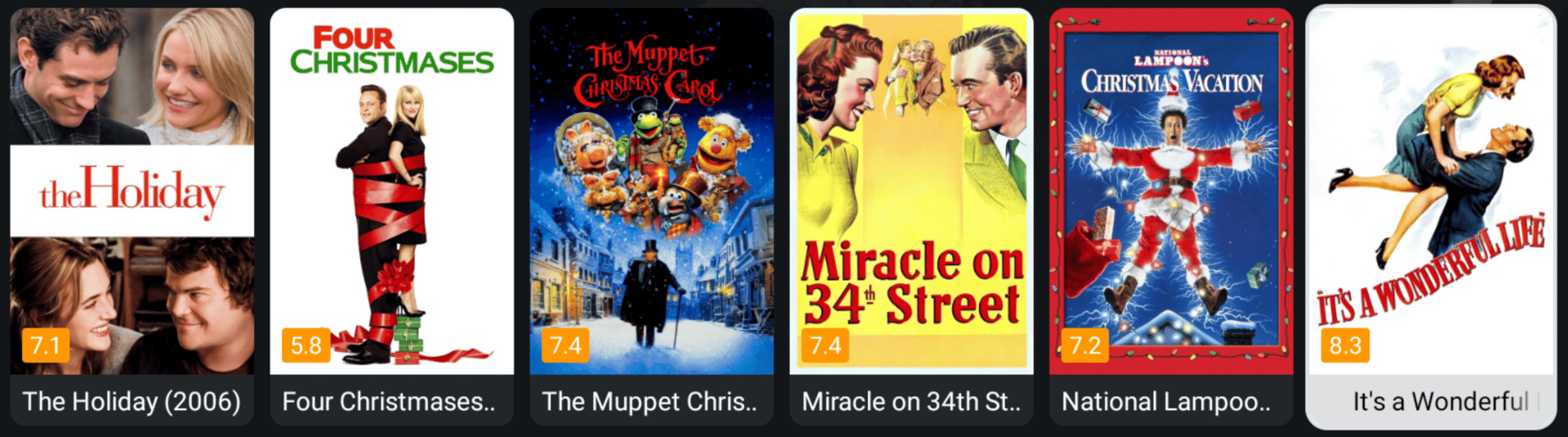Image resolution: width=1568 pixels, height=437 pixels.
Task: Open 'Four Christmases..' title label
Action: (x=389, y=401)
